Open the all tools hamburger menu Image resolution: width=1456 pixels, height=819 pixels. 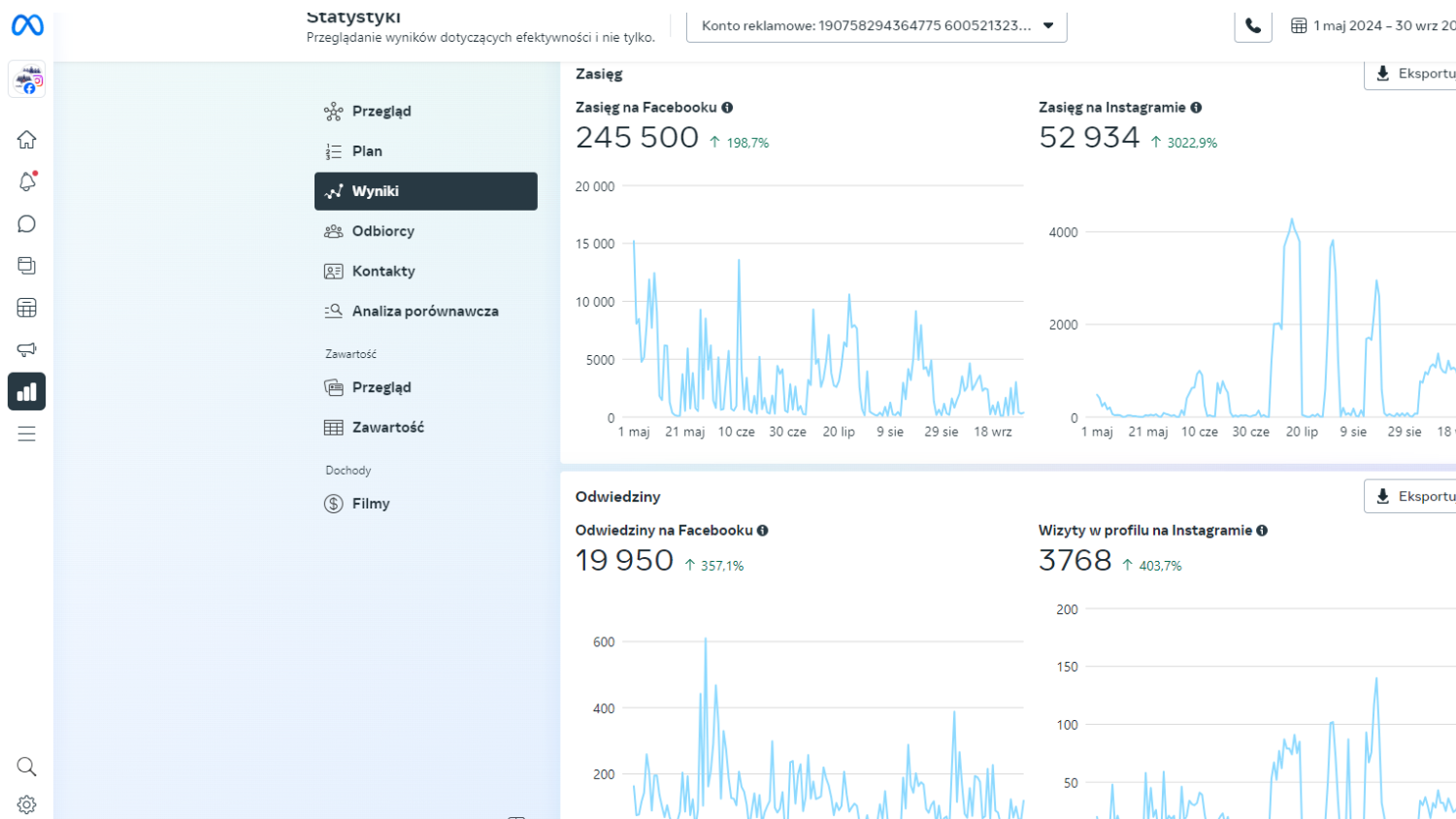26,434
